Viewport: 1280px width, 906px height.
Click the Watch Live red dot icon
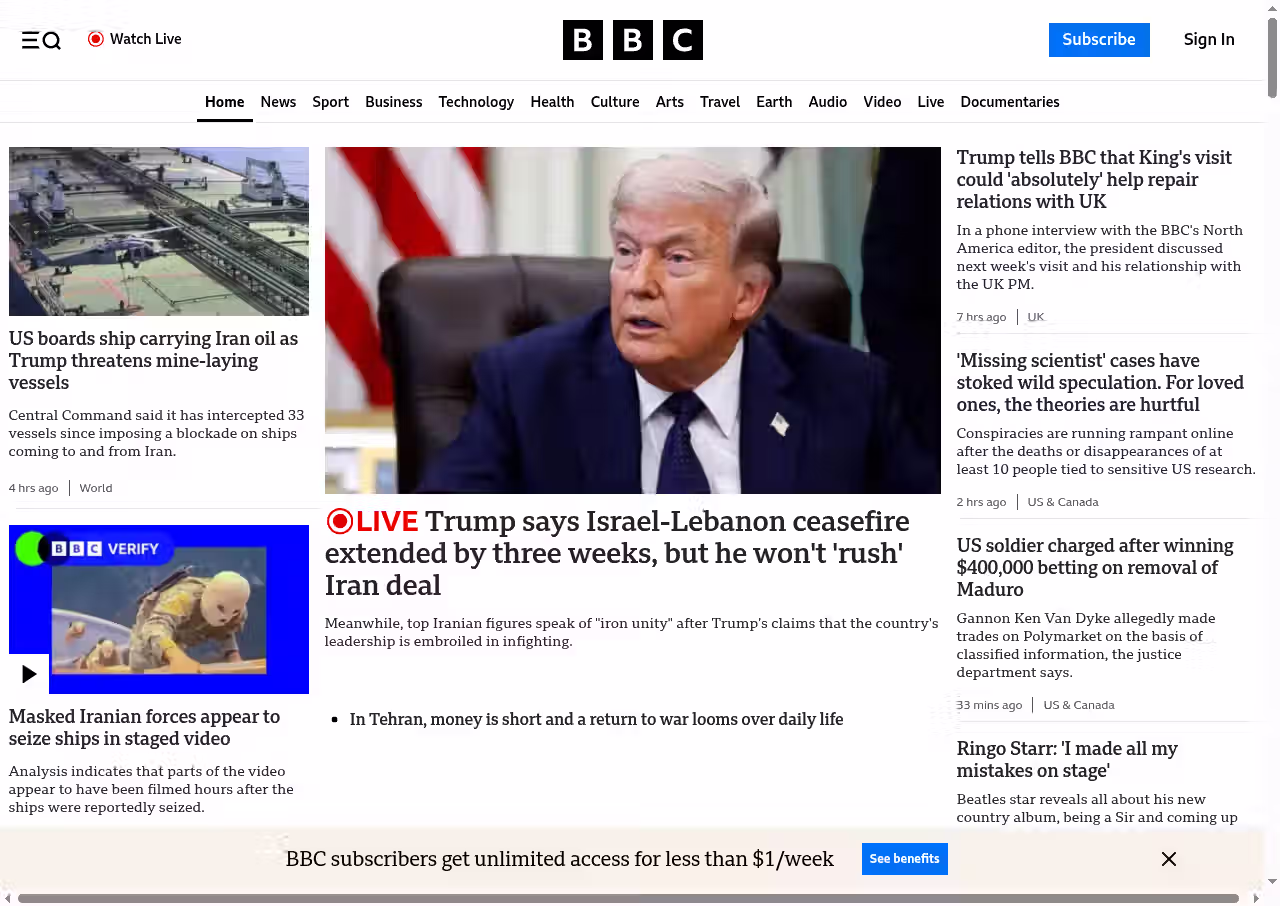pos(96,39)
